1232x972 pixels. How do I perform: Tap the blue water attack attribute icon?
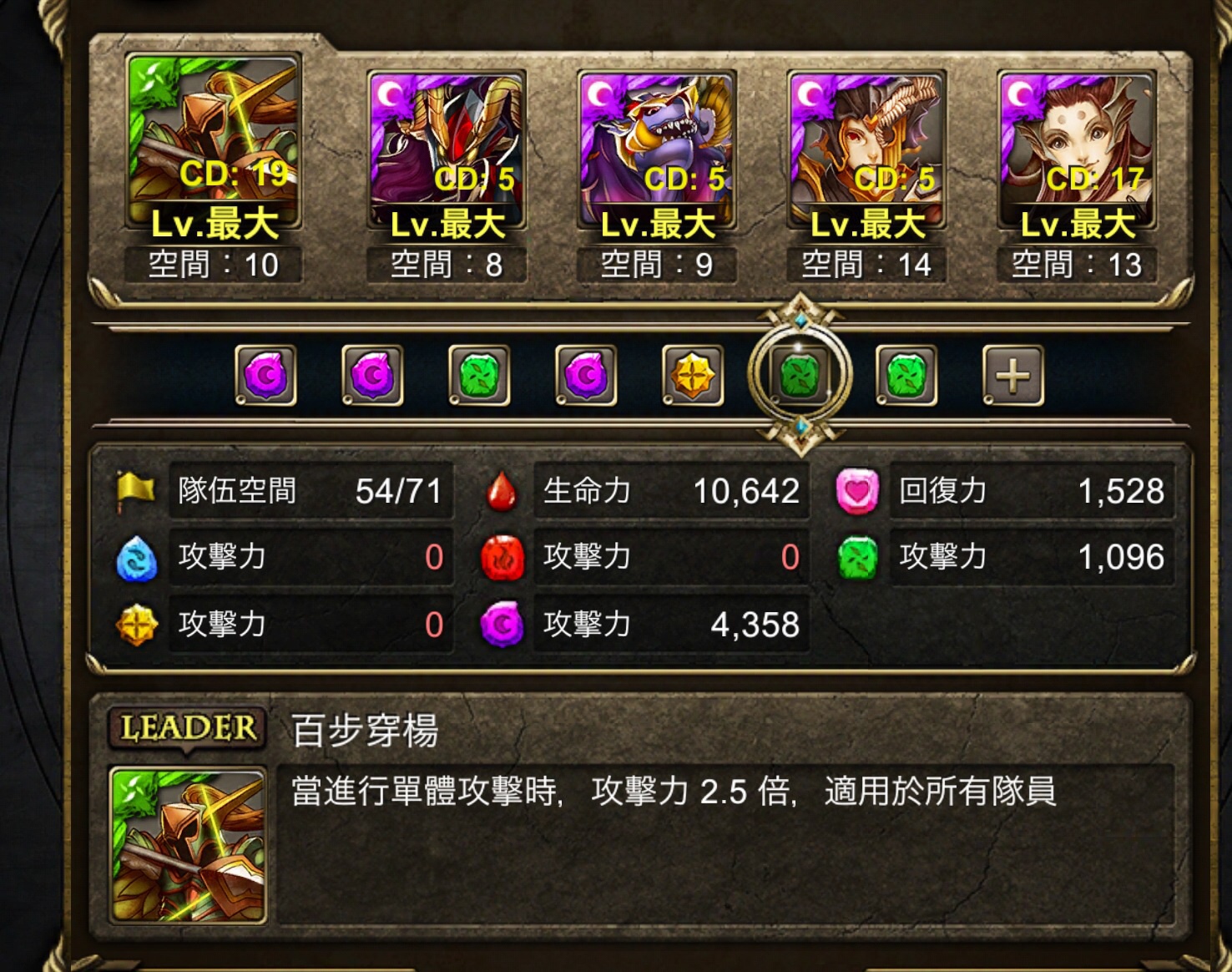pyautogui.click(x=136, y=557)
